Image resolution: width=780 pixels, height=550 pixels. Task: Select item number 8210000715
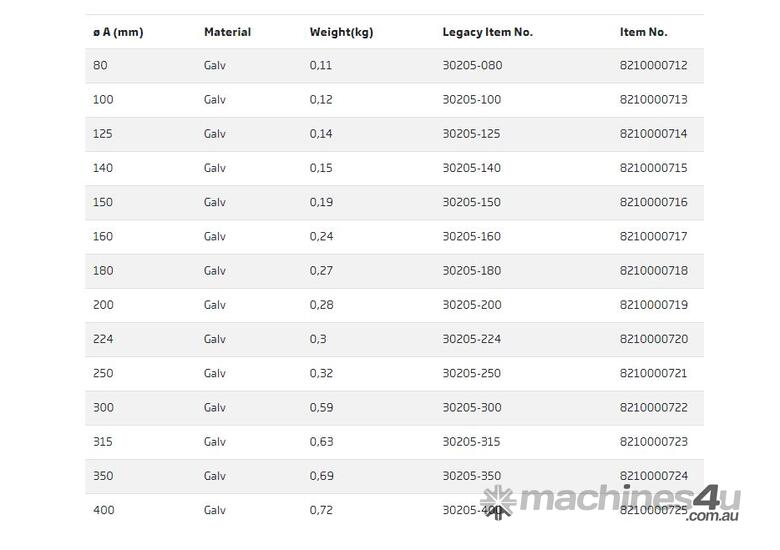(653, 168)
